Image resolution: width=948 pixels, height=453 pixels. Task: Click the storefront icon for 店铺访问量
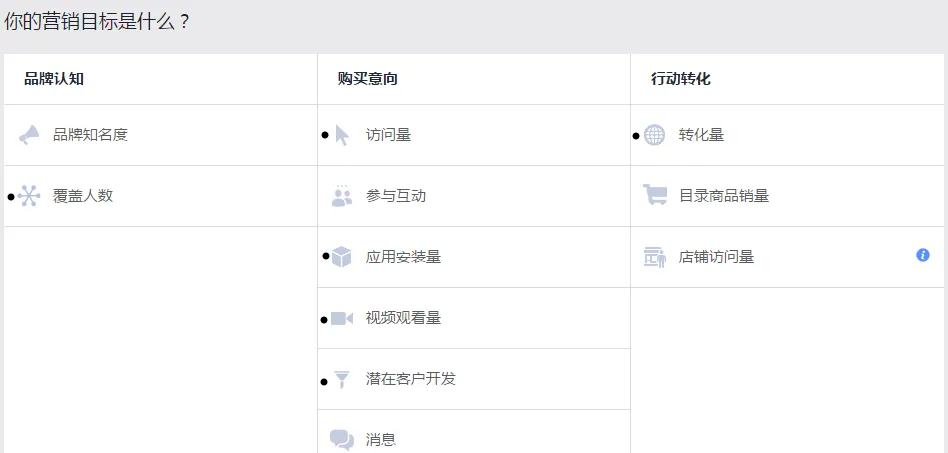pos(655,257)
